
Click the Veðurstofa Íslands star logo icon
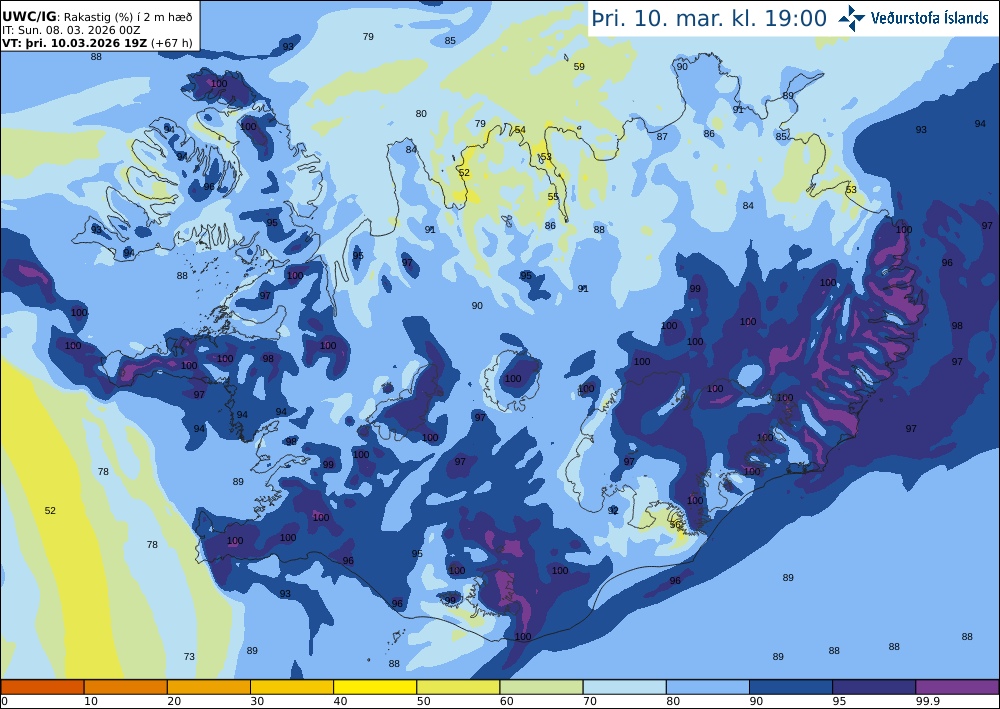click(851, 18)
